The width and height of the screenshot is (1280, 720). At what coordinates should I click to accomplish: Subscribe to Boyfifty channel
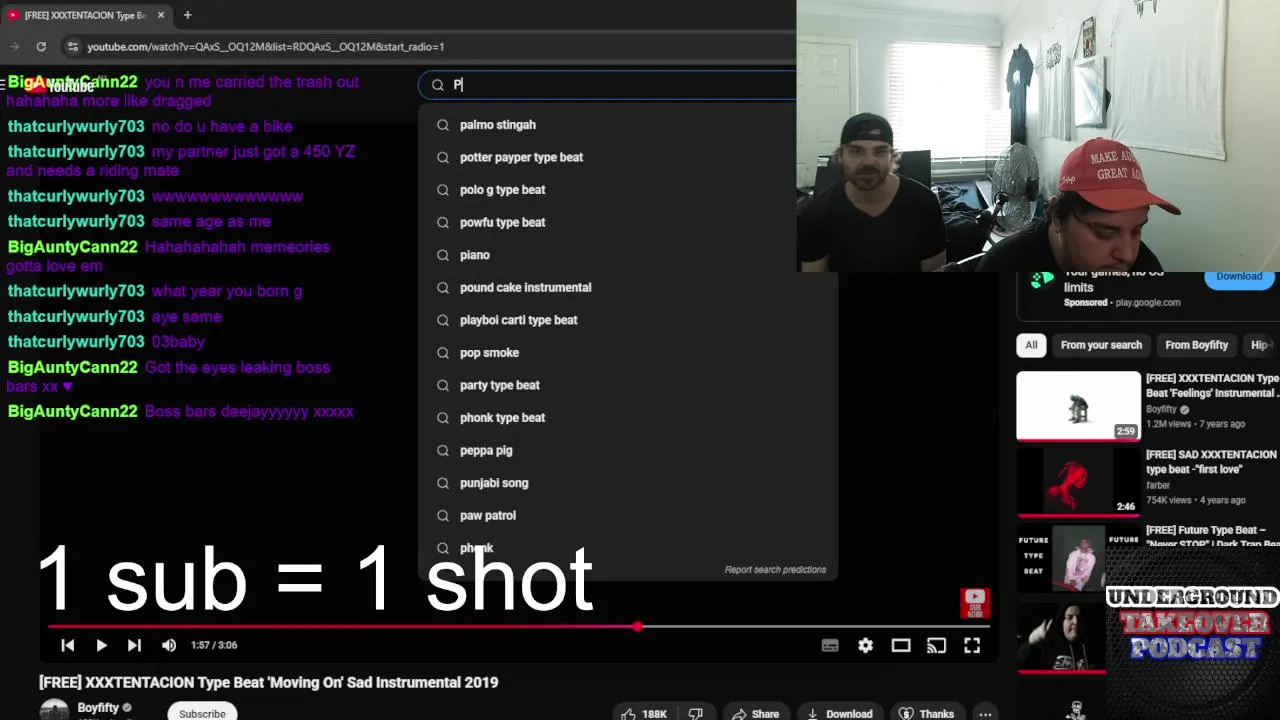202,713
